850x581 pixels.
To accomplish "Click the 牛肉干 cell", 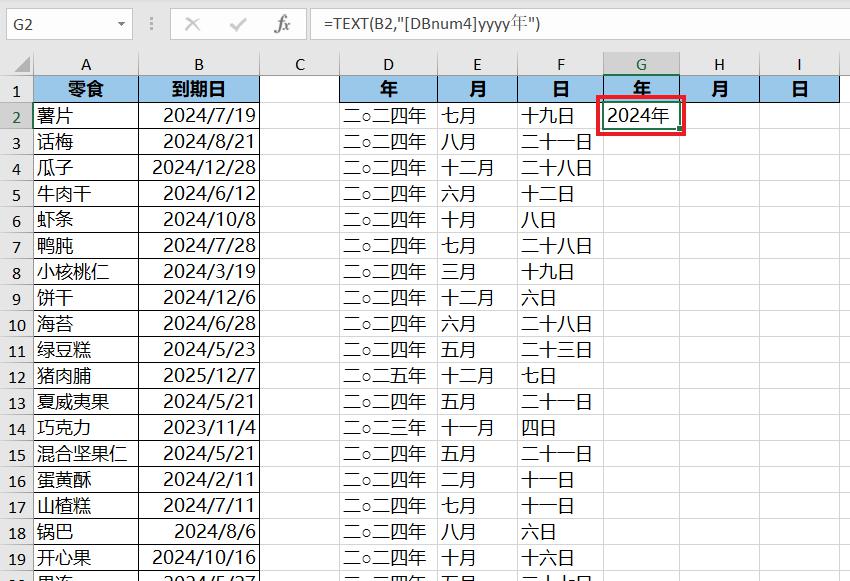I will [86, 193].
